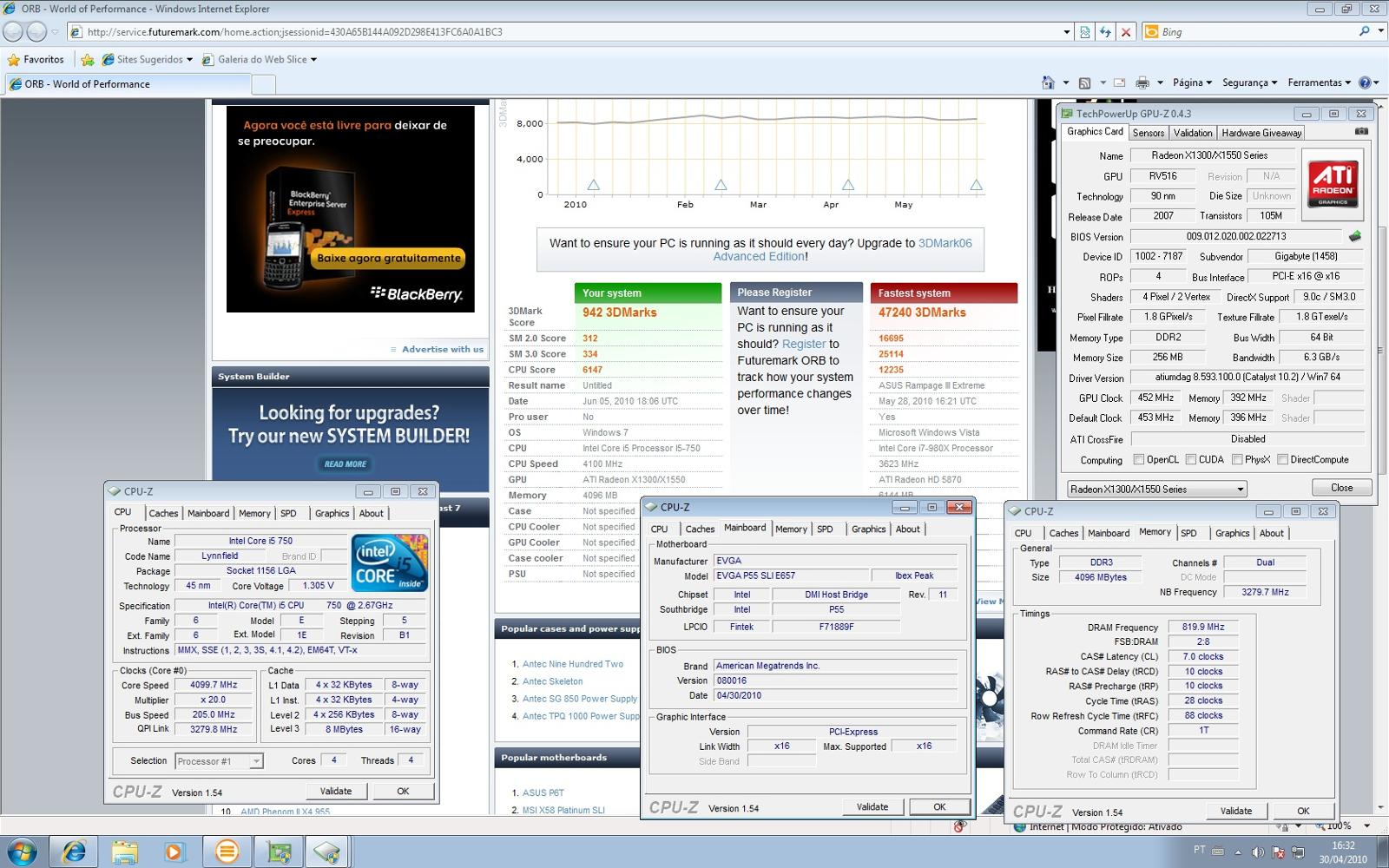Image resolution: width=1389 pixels, height=868 pixels.
Task: Expand the Sites Sugeridos dropdown
Action: [x=189, y=60]
